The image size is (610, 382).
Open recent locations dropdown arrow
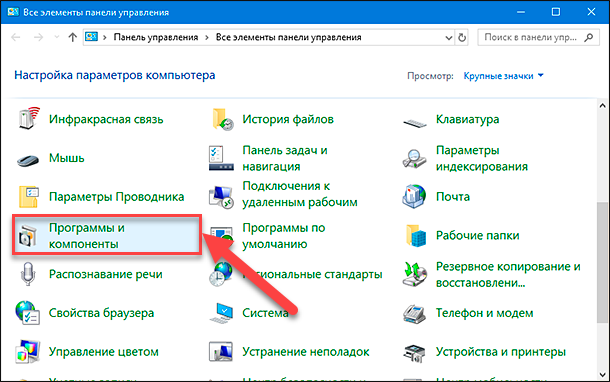pos(57,37)
